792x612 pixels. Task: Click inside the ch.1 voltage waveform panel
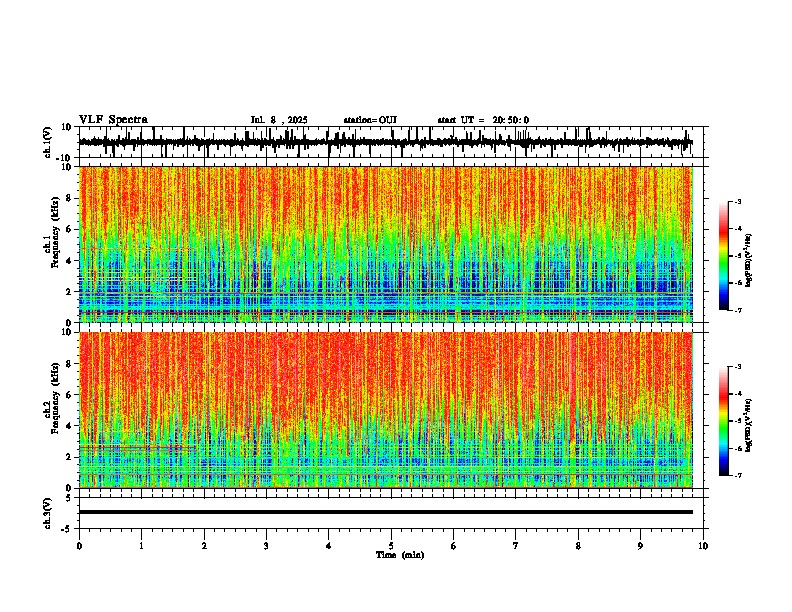tap(390, 142)
